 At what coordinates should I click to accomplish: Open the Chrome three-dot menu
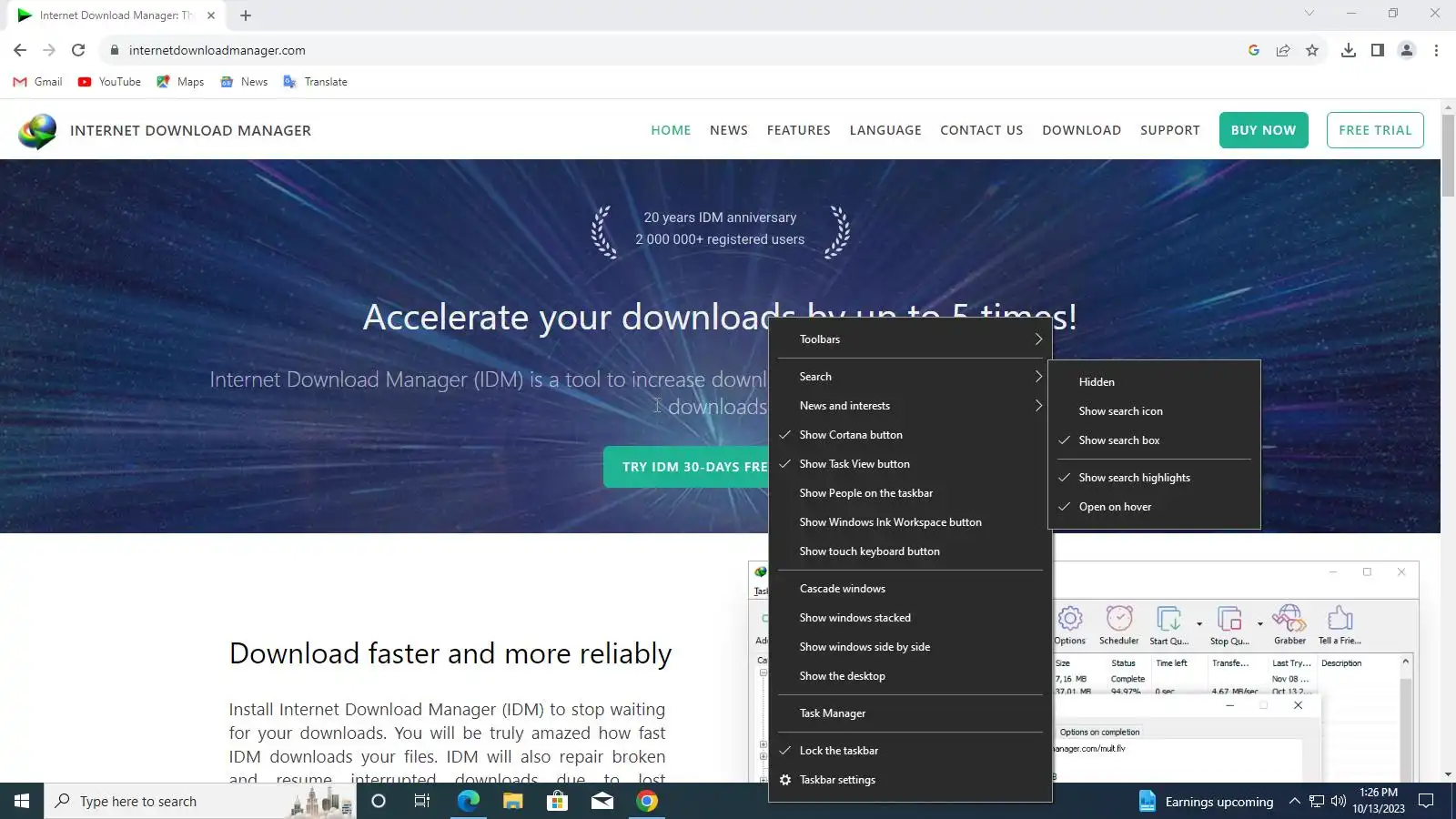point(1436,50)
